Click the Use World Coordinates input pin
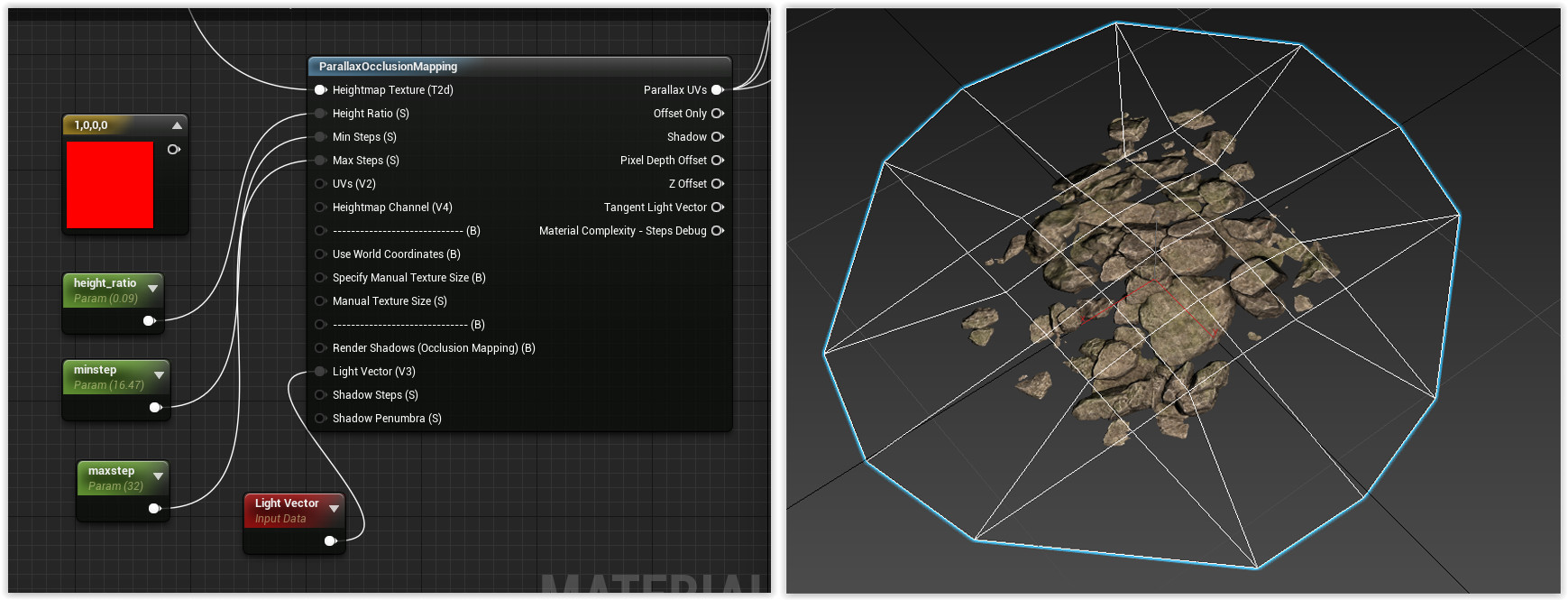The height and width of the screenshot is (600, 1568). [x=320, y=254]
